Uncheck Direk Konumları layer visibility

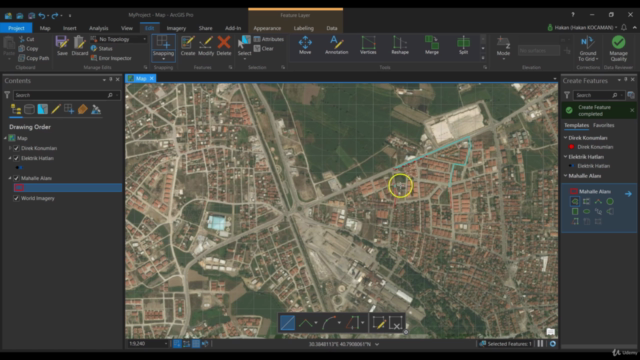pyautogui.click(x=16, y=148)
